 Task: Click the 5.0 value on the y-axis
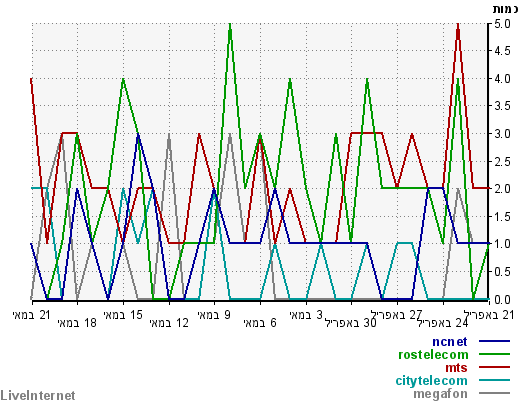tap(502, 24)
